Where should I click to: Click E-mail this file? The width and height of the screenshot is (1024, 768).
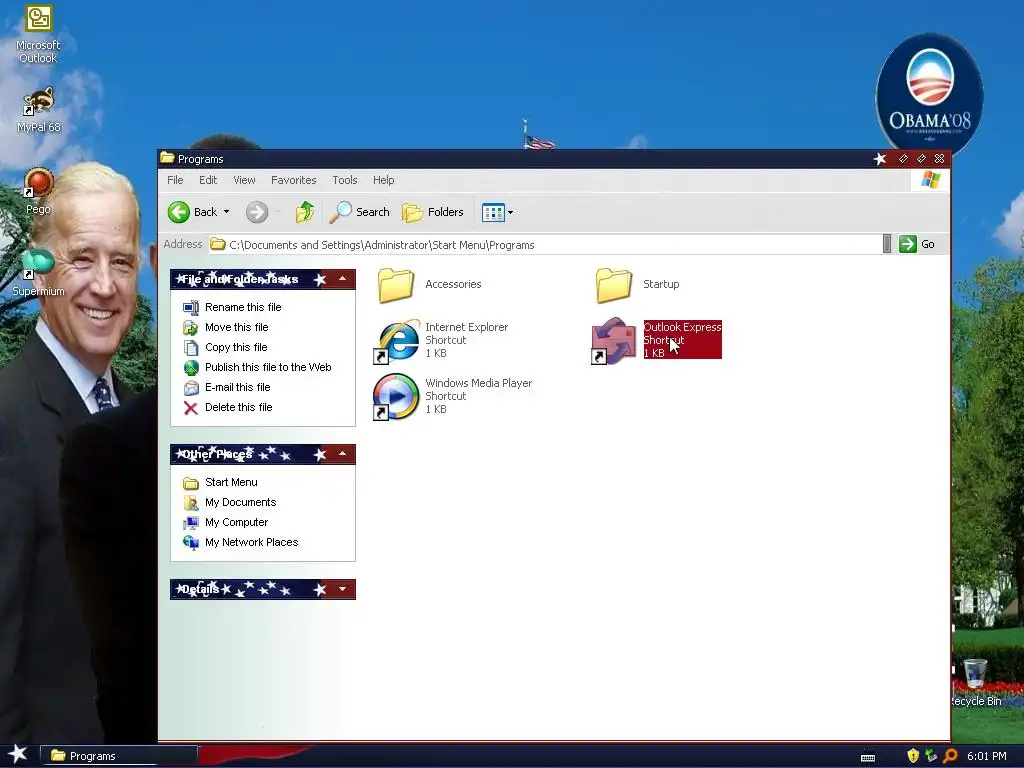click(238, 387)
